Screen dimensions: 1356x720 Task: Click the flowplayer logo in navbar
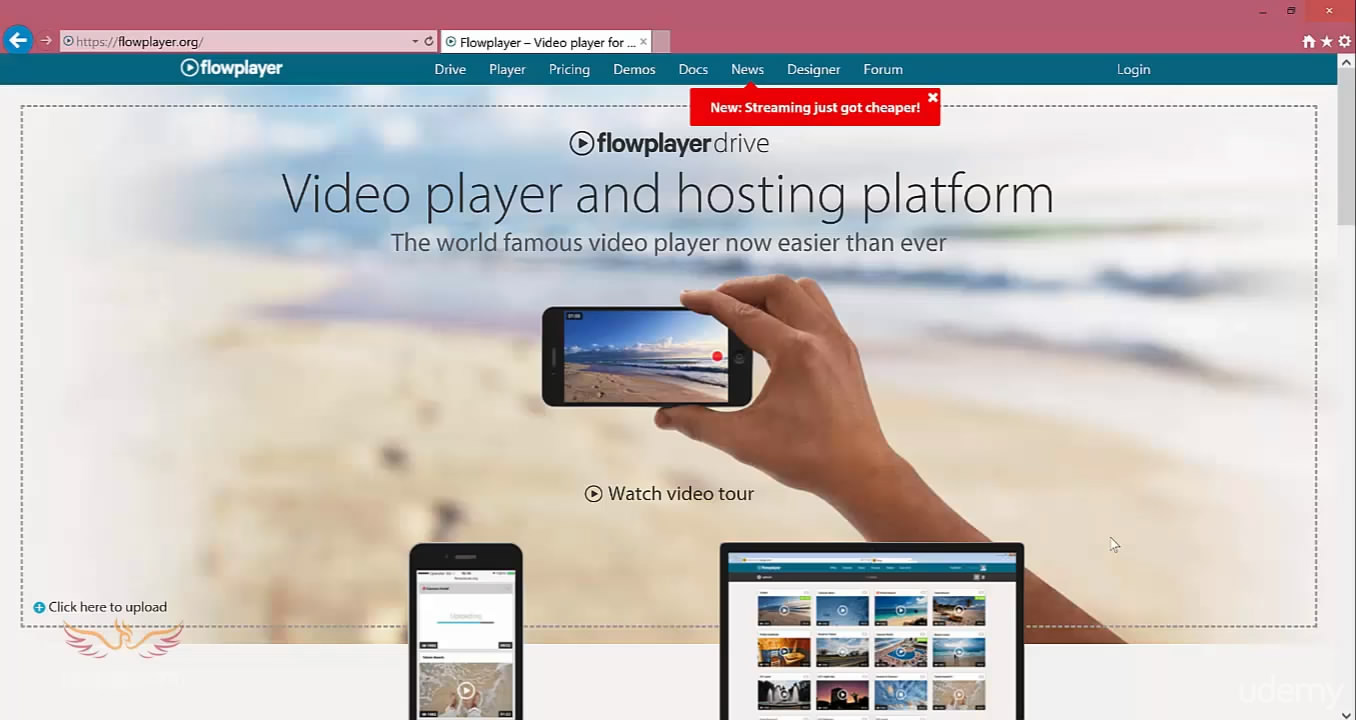tap(231, 68)
